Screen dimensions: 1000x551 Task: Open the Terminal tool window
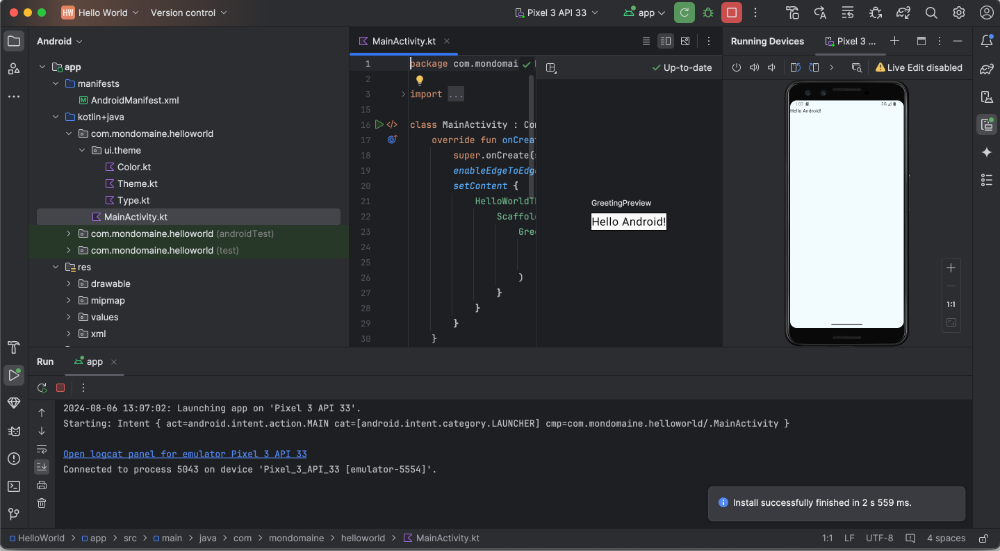point(13,487)
